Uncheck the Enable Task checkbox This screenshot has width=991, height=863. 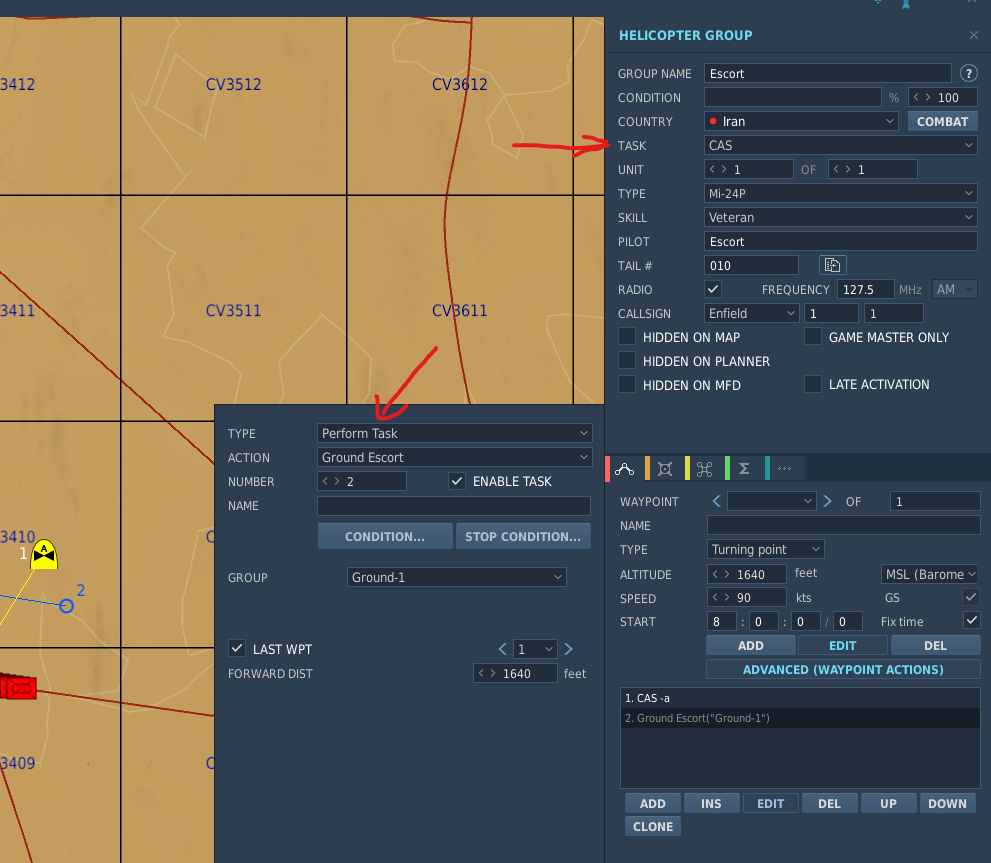(x=457, y=481)
